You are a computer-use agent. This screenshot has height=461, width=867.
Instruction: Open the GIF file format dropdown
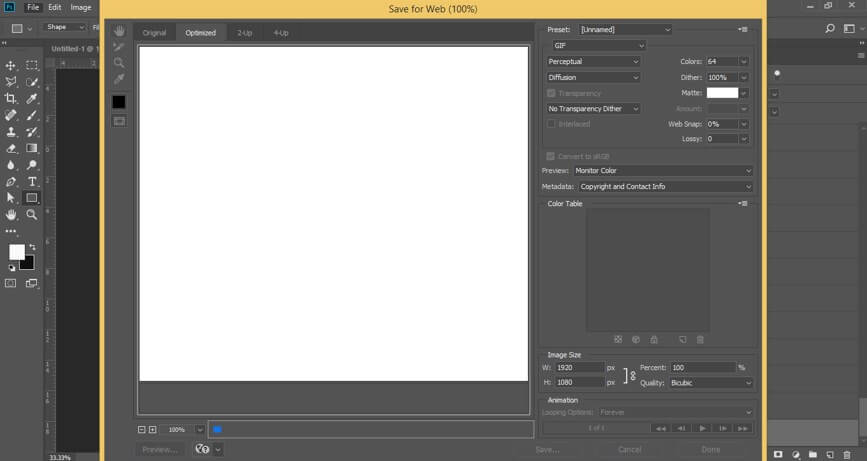[599, 45]
